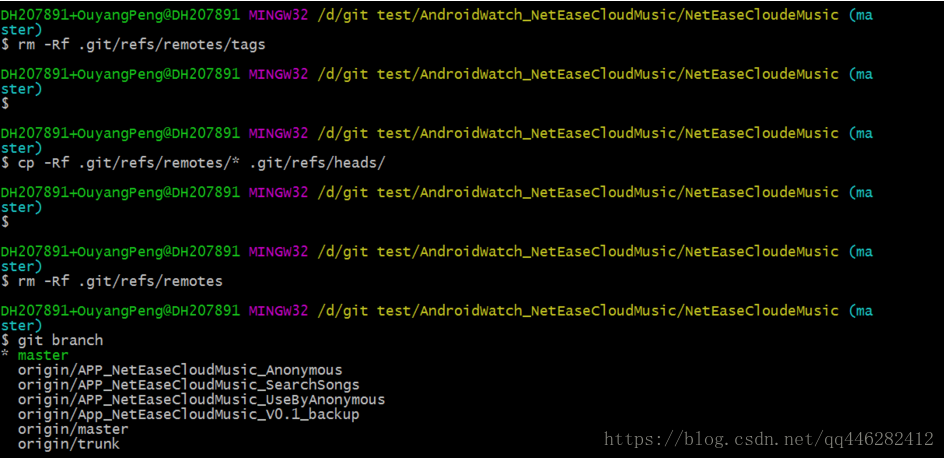The image size is (946, 459).
Task: Click the 'rm -Rf .git/refs/remotes' command without tags
Action: (120, 281)
